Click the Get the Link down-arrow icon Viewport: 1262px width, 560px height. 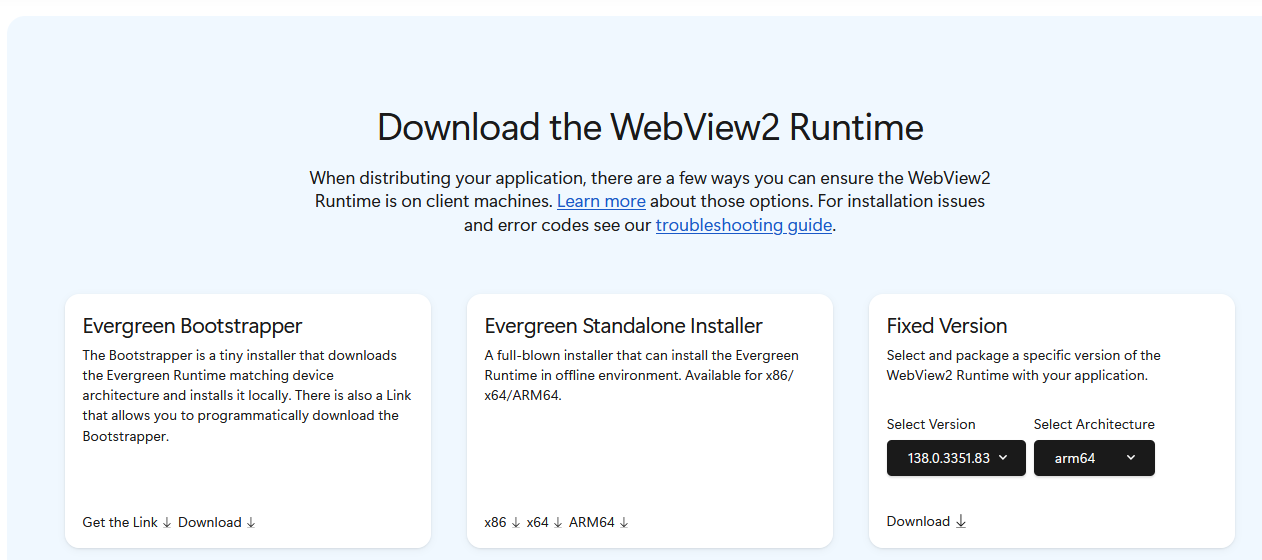(167, 523)
